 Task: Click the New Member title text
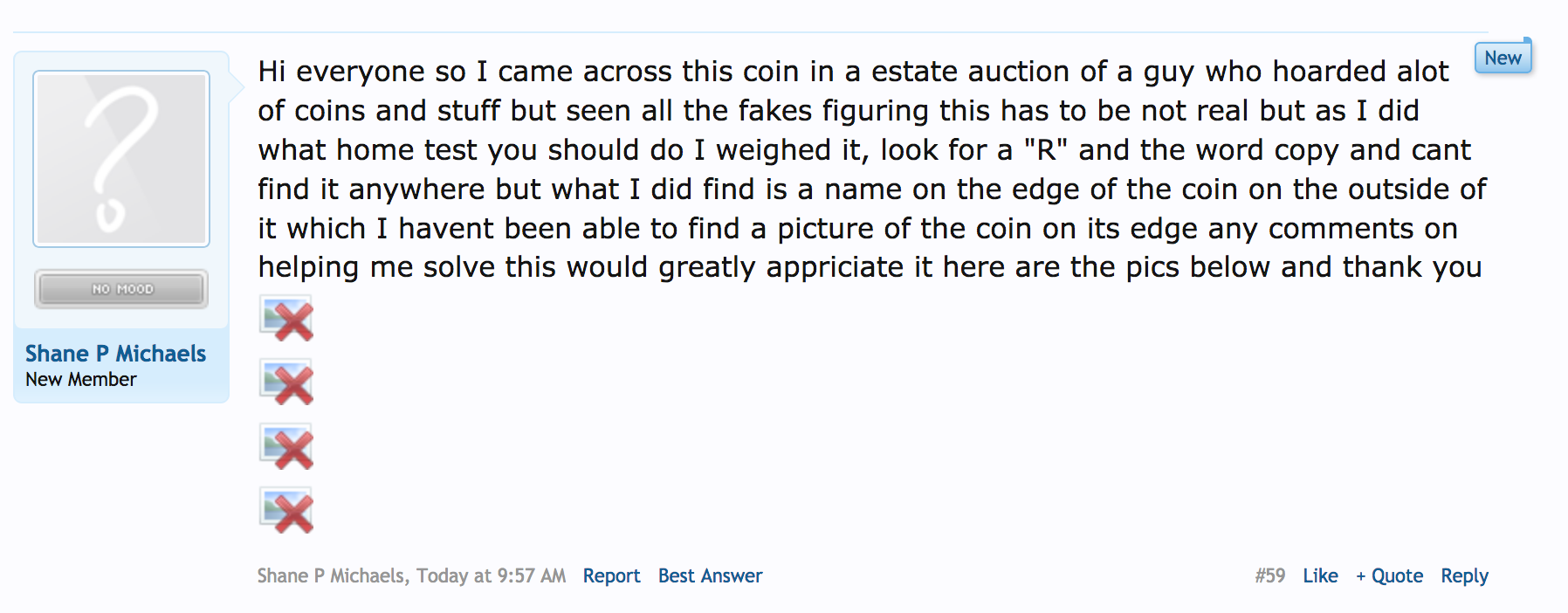pos(81,380)
